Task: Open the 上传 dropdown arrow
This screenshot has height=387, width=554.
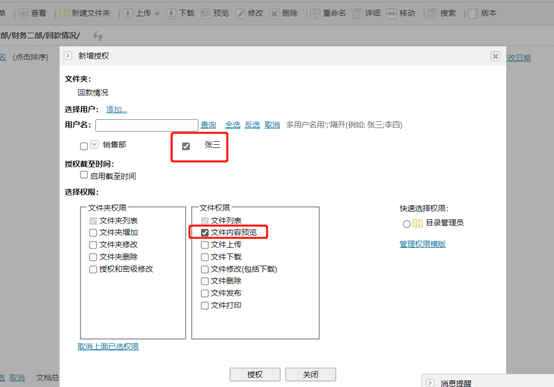Action: point(157,14)
